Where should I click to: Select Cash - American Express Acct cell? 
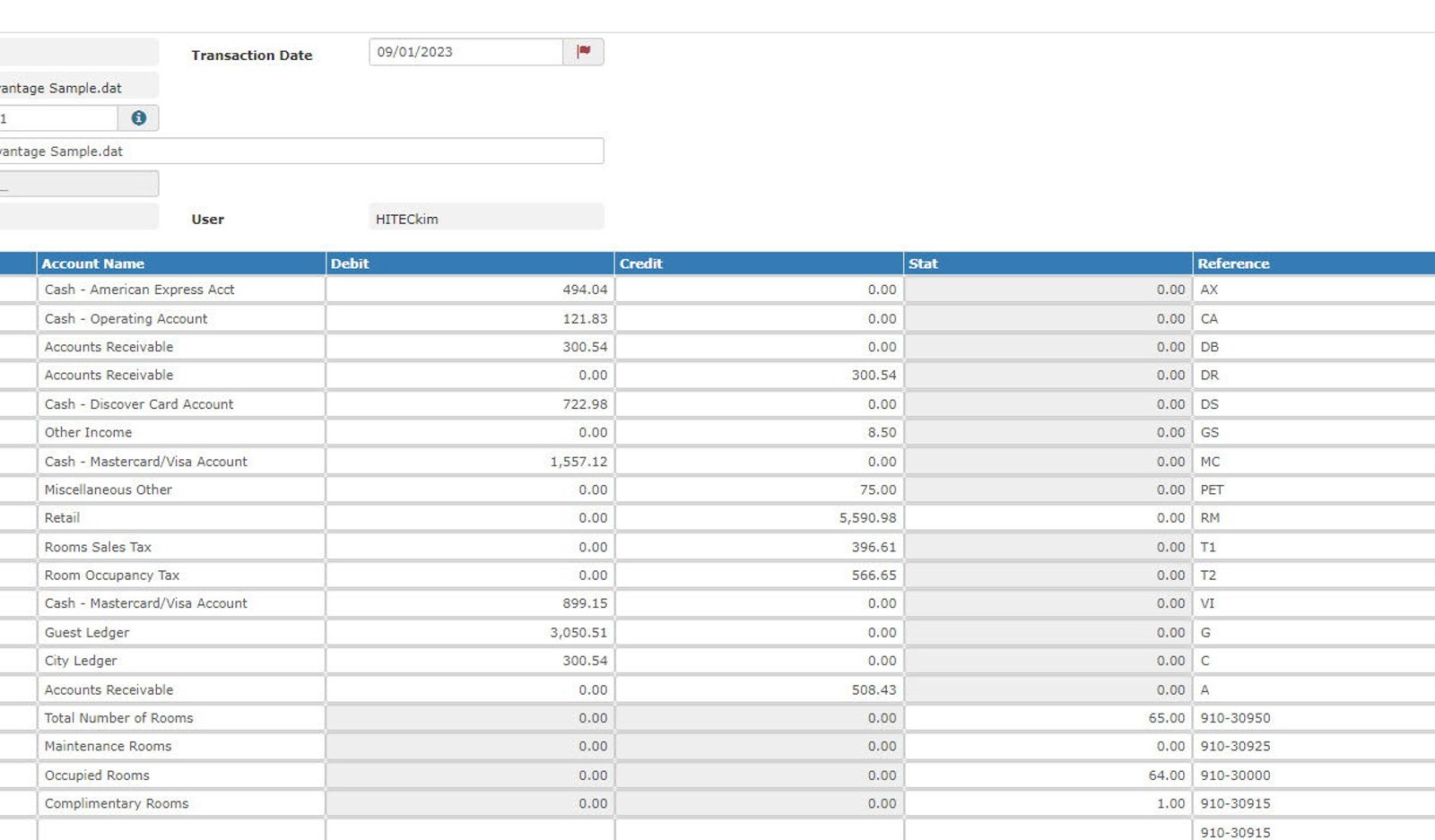(x=181, y=290)
